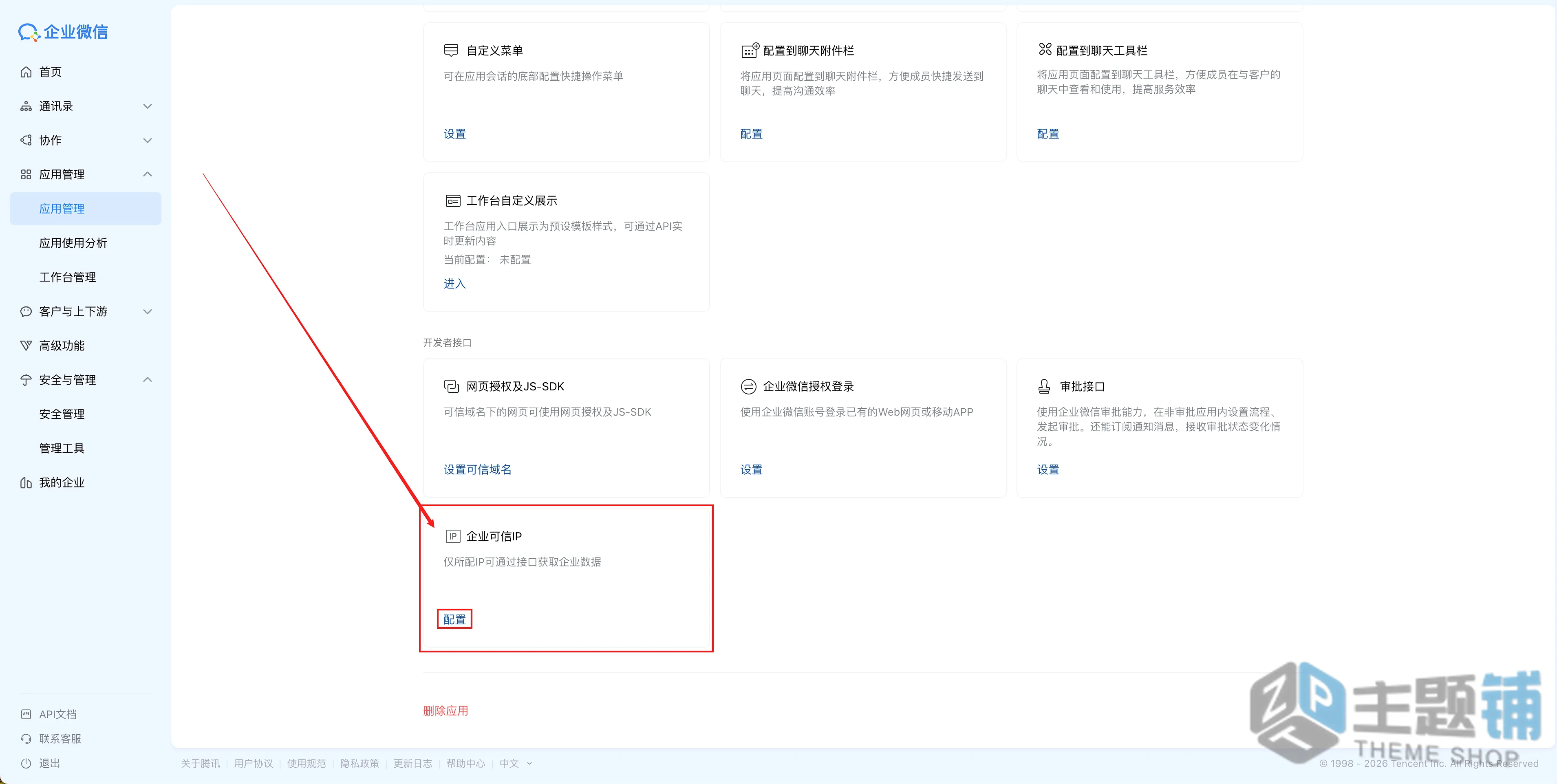This screenshot has height=784, width=1557.
Task: Open 隐私政策 footer link
Action: (359, 764)
